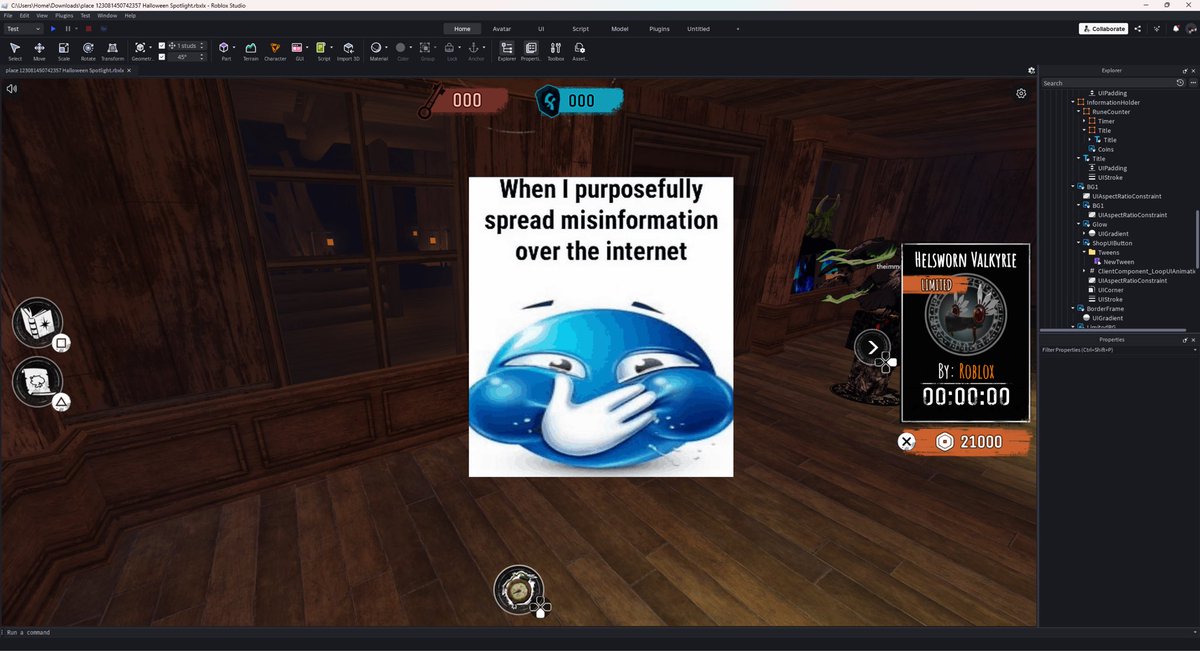Expand the Timer tree node
This screenshot has height=651, width=1200.
(1085, 121)
